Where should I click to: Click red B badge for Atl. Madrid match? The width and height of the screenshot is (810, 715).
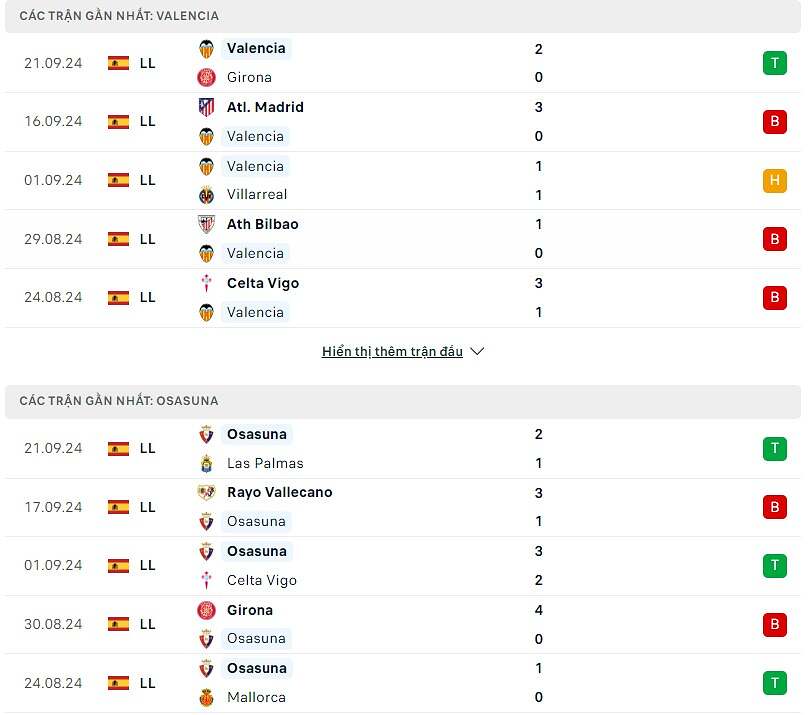point(774,122)
